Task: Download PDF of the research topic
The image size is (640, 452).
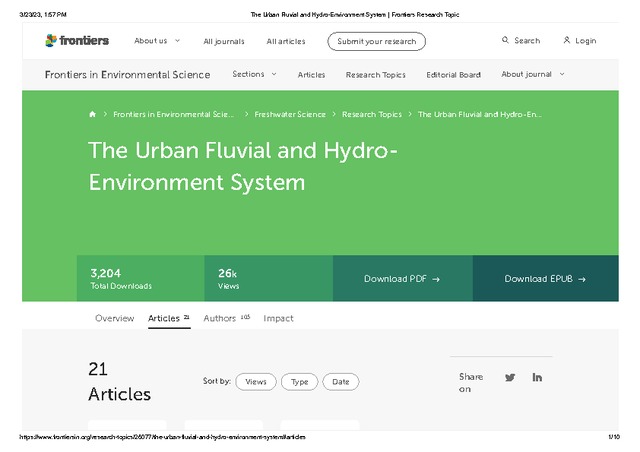Action: click(402, 279)
